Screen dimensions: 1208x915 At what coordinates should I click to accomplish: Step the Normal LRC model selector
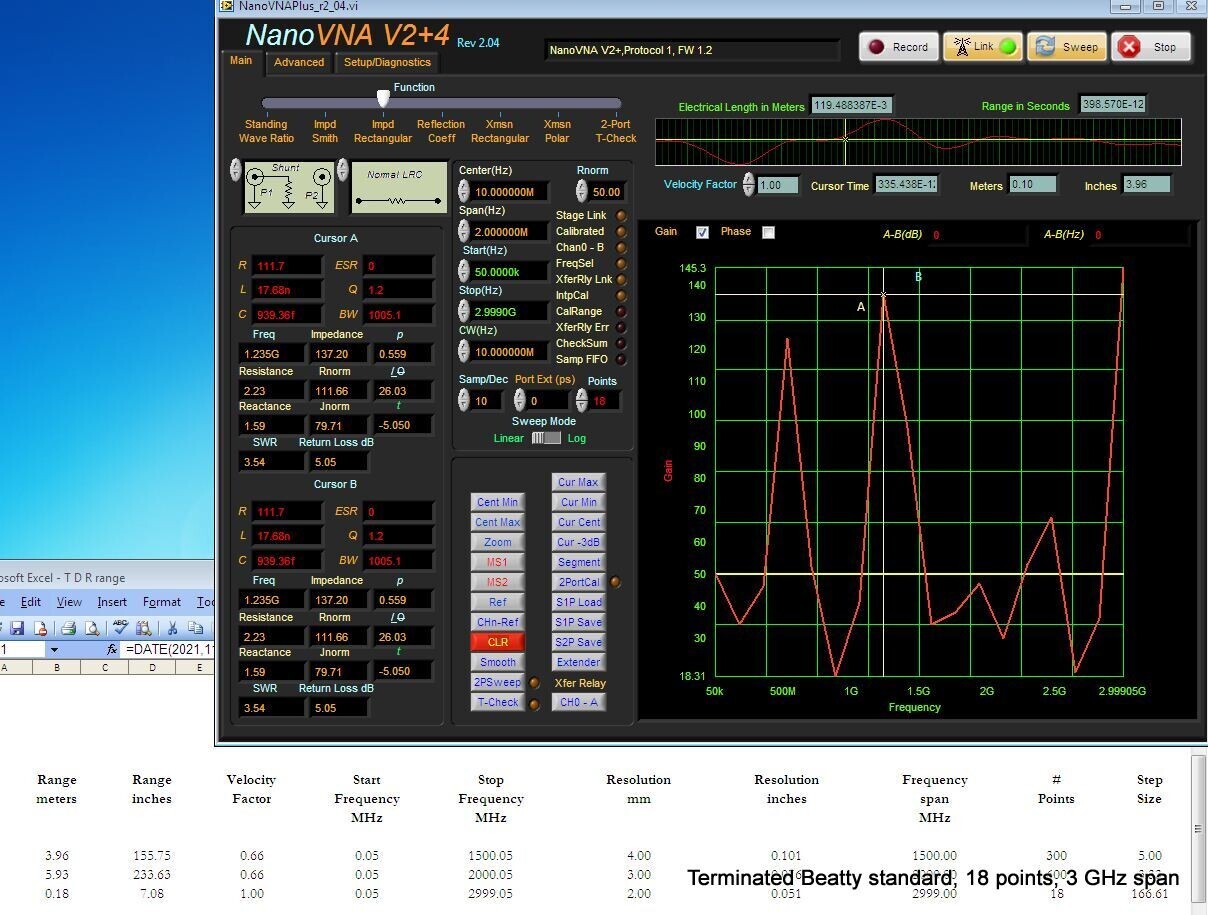pyautogui.click(x=343, y=170)
